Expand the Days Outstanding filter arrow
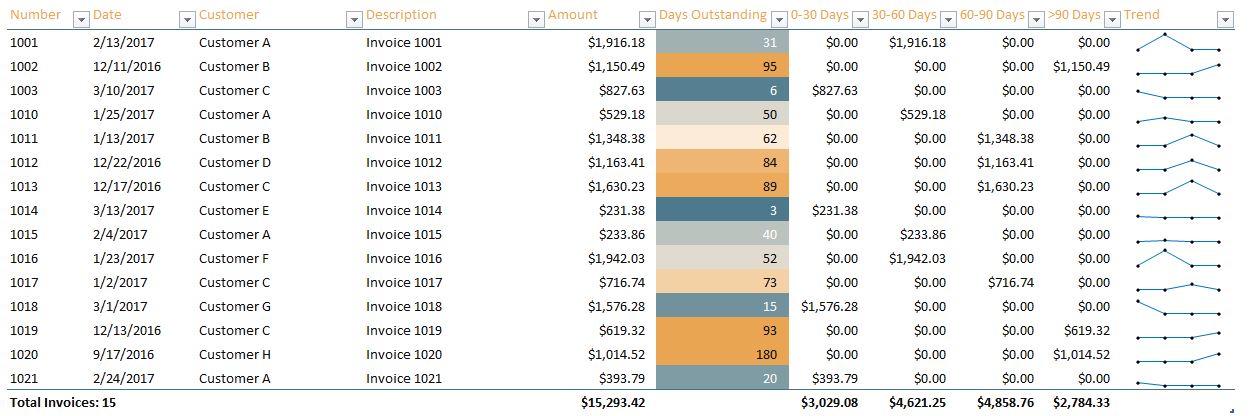Screen dimensions: 1249x416 tap(778, 18)
